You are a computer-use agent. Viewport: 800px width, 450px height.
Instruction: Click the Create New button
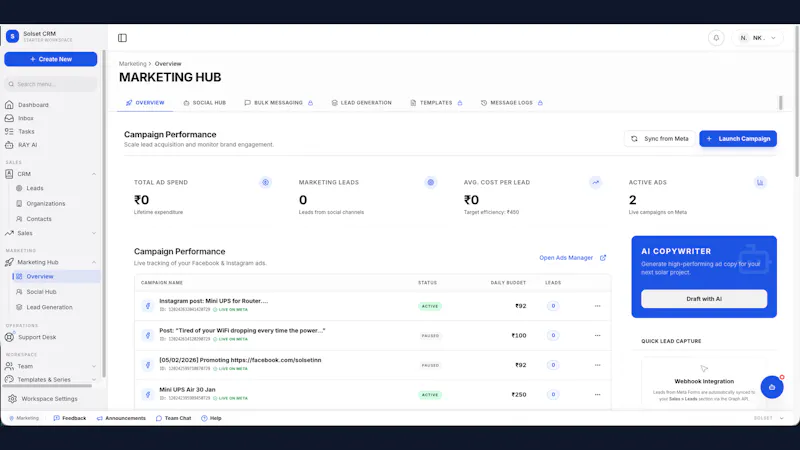(x=51, y=59)
